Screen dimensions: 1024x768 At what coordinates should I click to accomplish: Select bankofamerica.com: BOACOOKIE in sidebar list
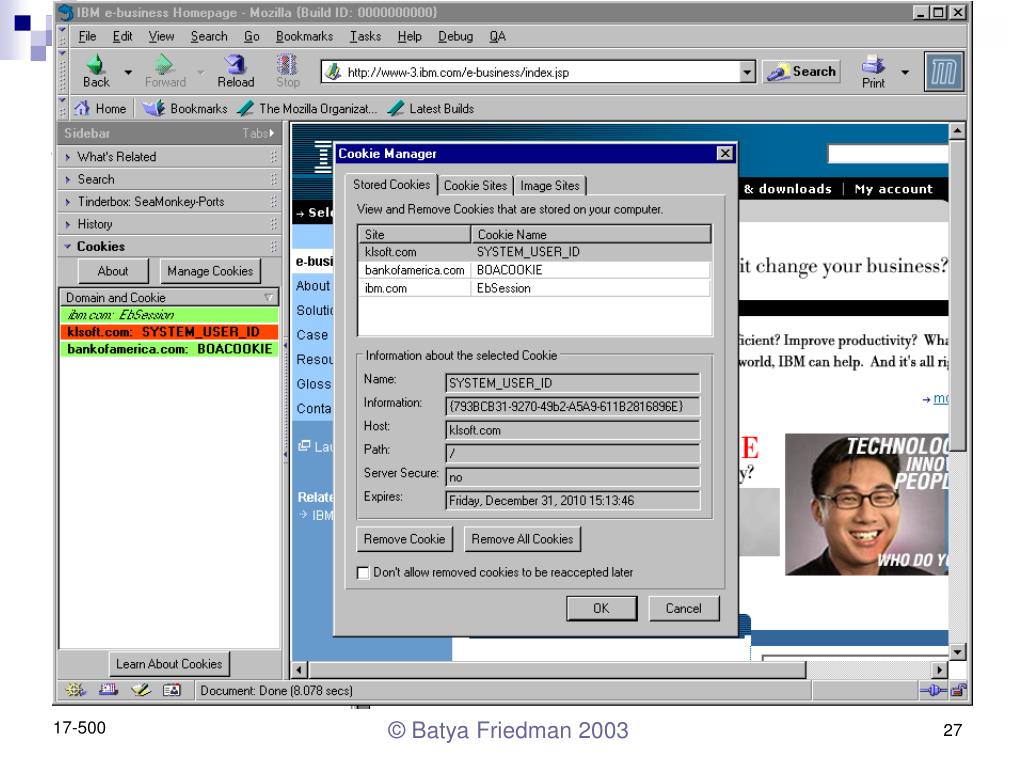pos(169,349)
